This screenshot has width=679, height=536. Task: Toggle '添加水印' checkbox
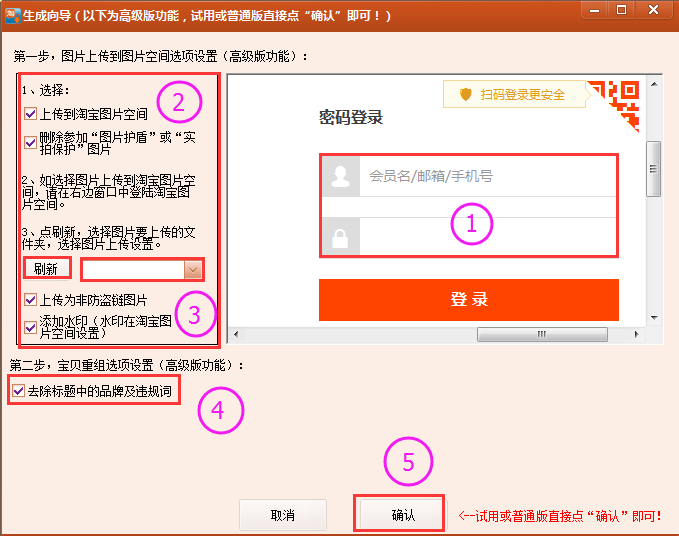tap(30, 327)
